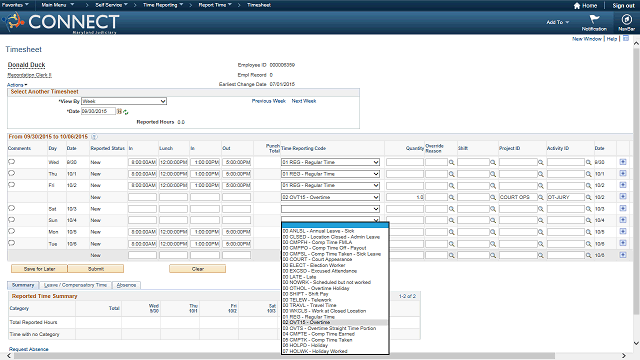
Task: Click the vertical scrollbar down arrow
Action: [636, 344]
